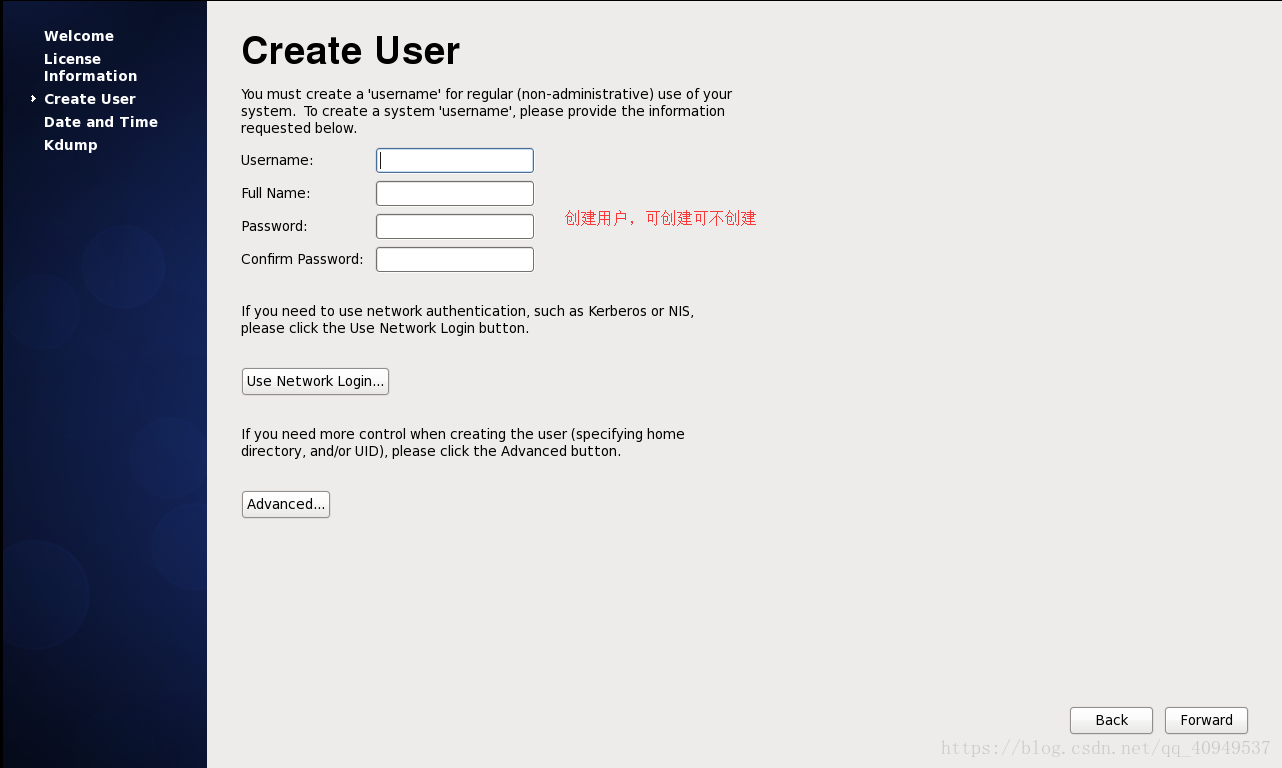Select Kdump in the sidebar
Screen dimensions: 1282x768
pos(71,145)
